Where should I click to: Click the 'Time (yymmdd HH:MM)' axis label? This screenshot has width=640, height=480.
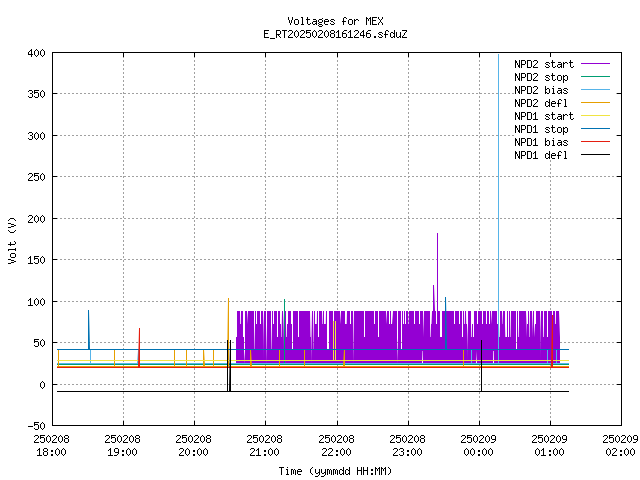click(335, 471)
